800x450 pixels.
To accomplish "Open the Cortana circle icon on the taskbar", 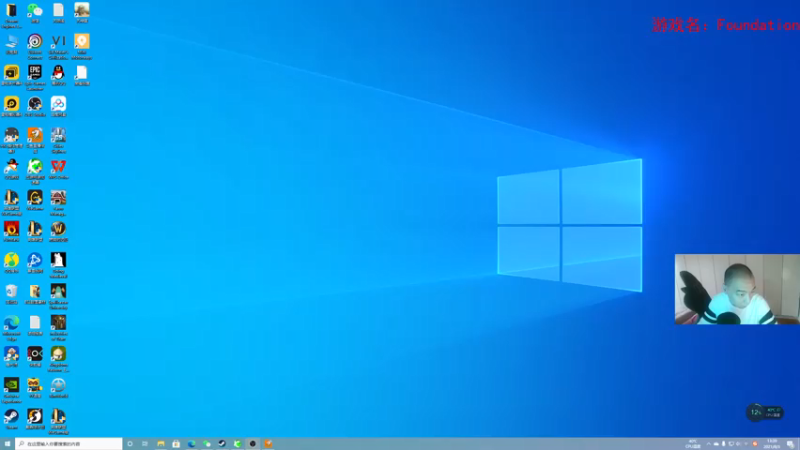I will coord(130,444).
